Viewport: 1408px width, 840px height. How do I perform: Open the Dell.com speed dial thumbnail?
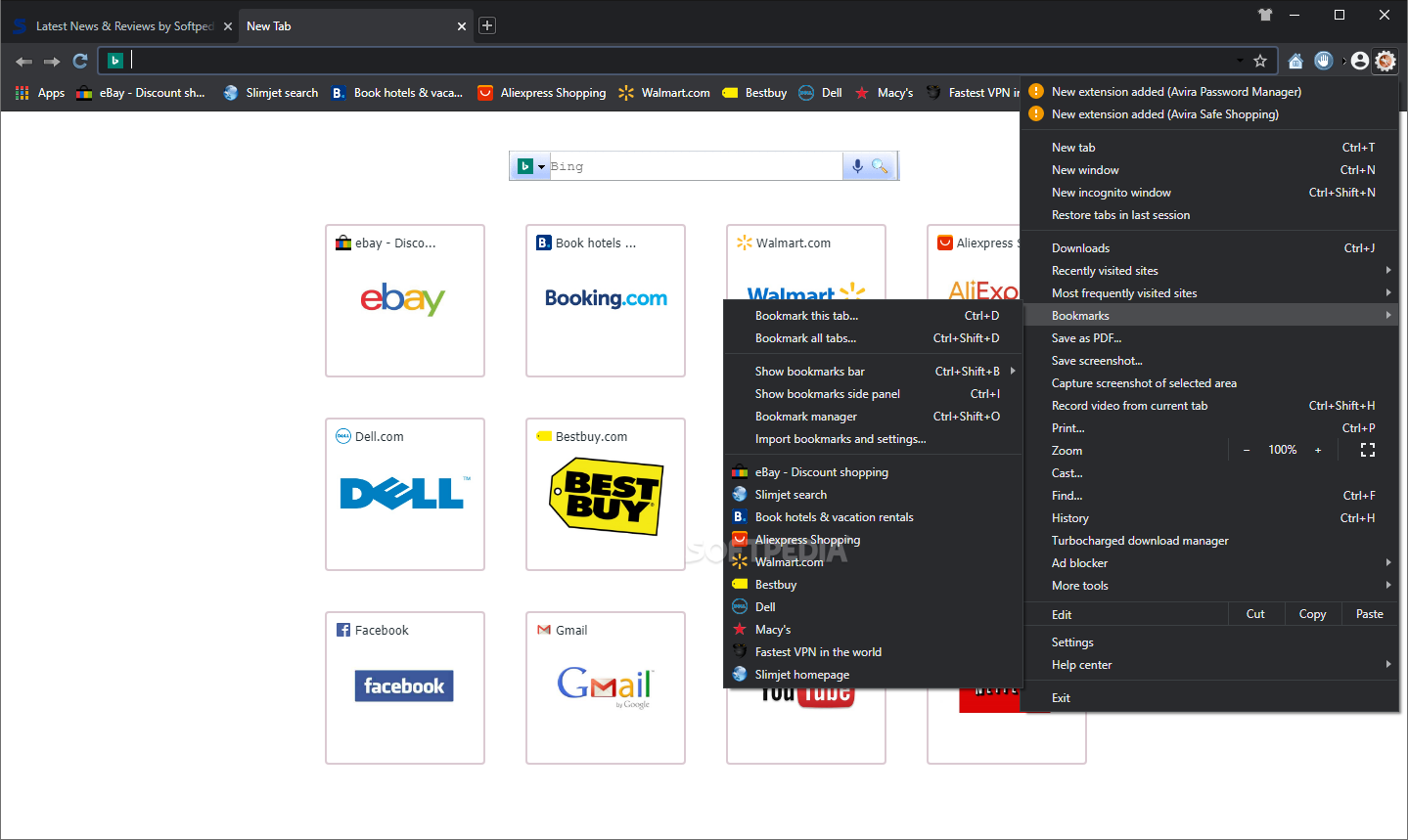point(405,494)
